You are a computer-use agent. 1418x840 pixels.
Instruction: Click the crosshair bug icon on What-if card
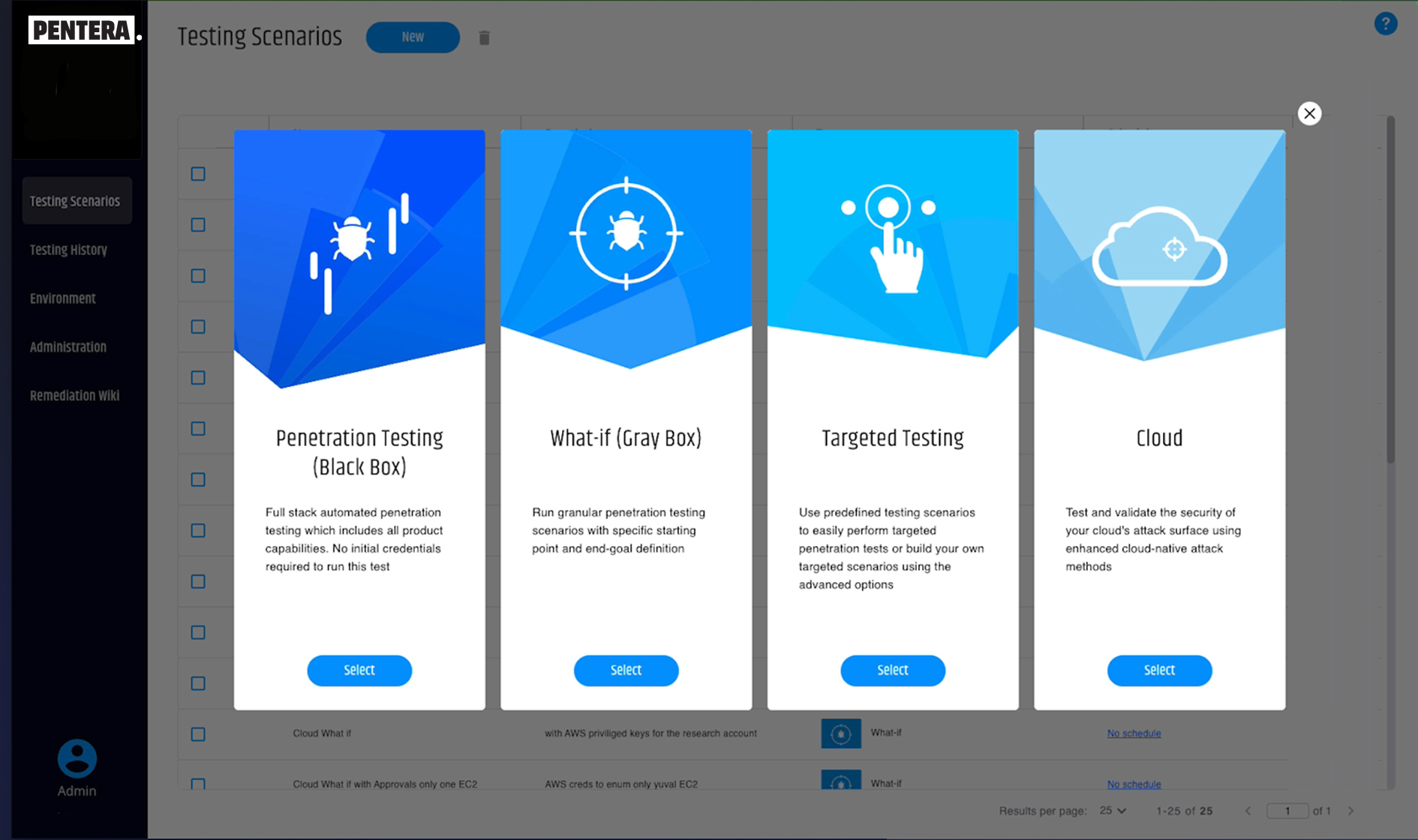click(626, 233)
